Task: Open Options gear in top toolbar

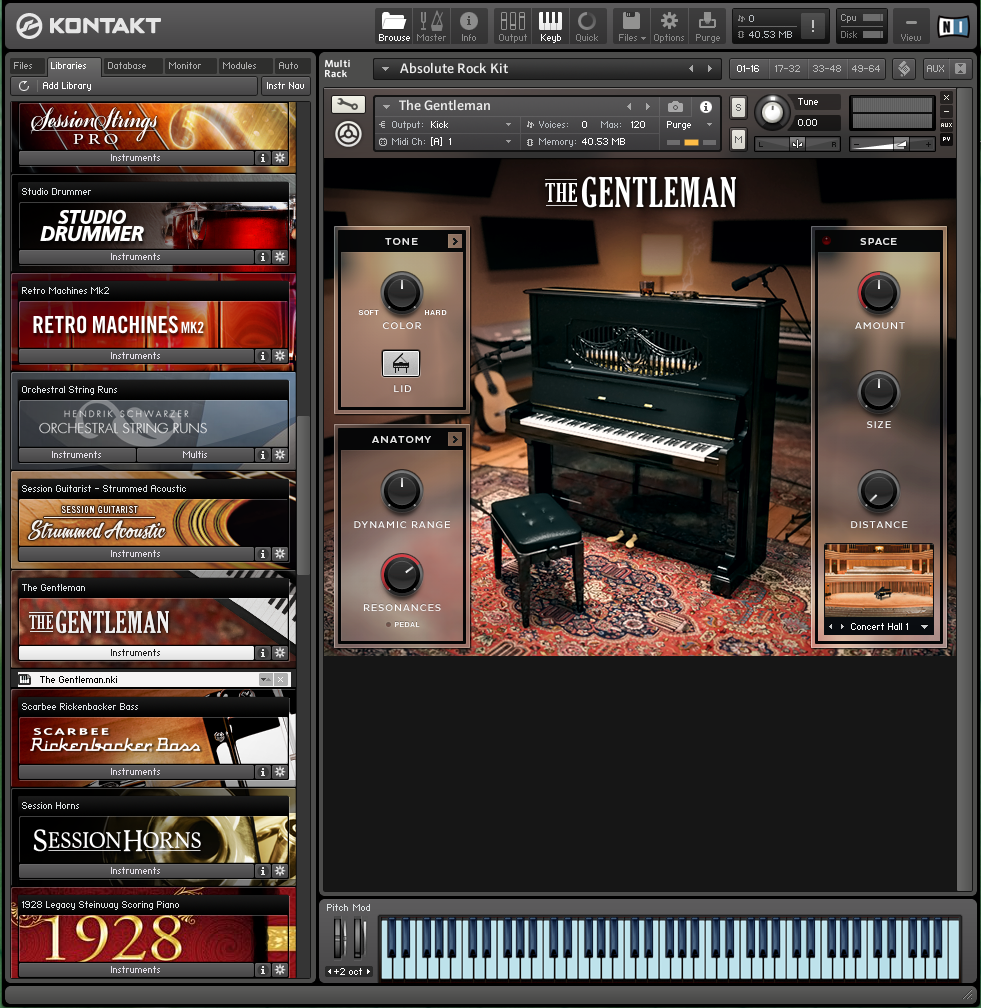Action: point(669,27)
